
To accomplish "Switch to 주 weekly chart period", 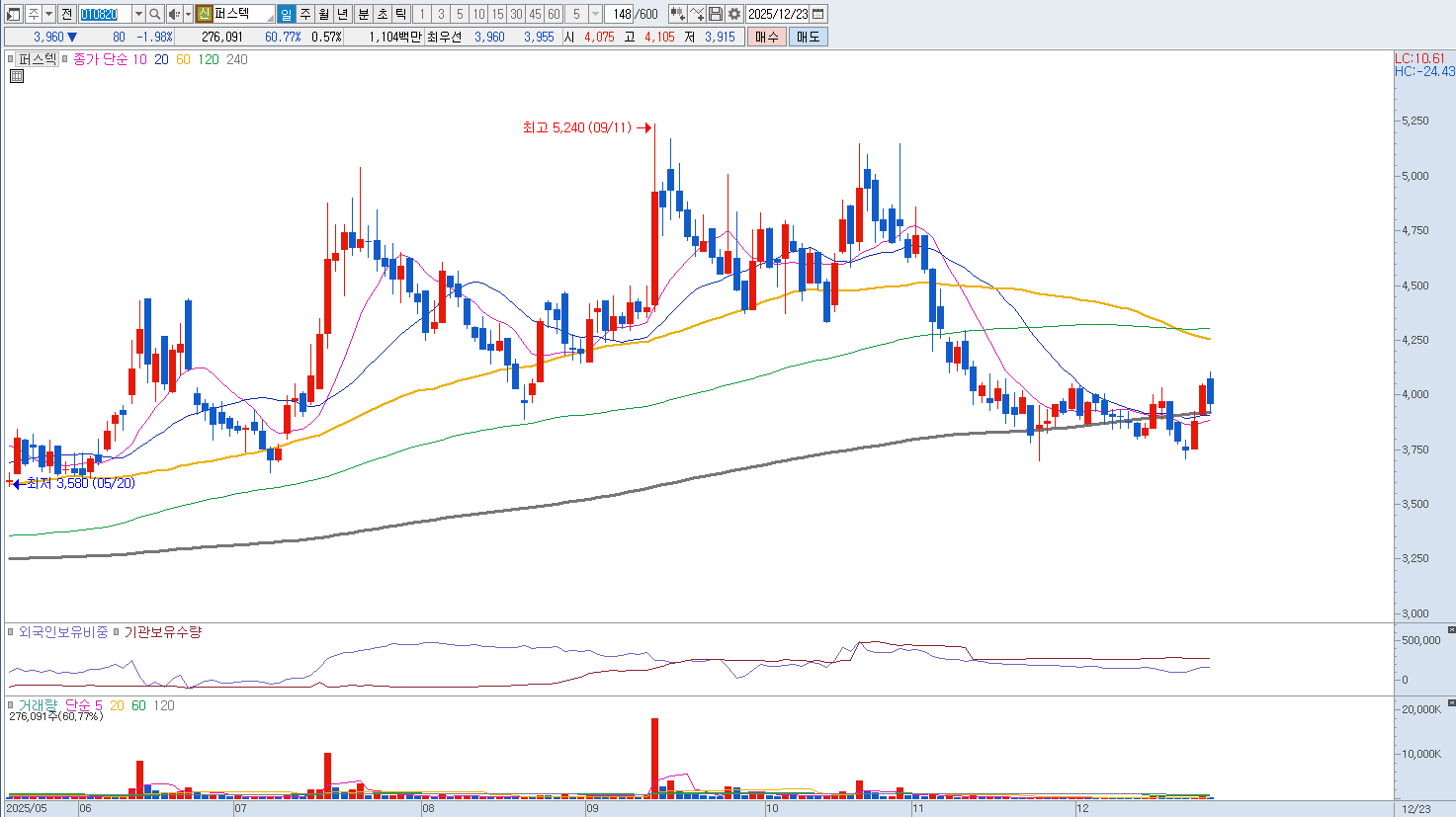I will tap(304, 14).
